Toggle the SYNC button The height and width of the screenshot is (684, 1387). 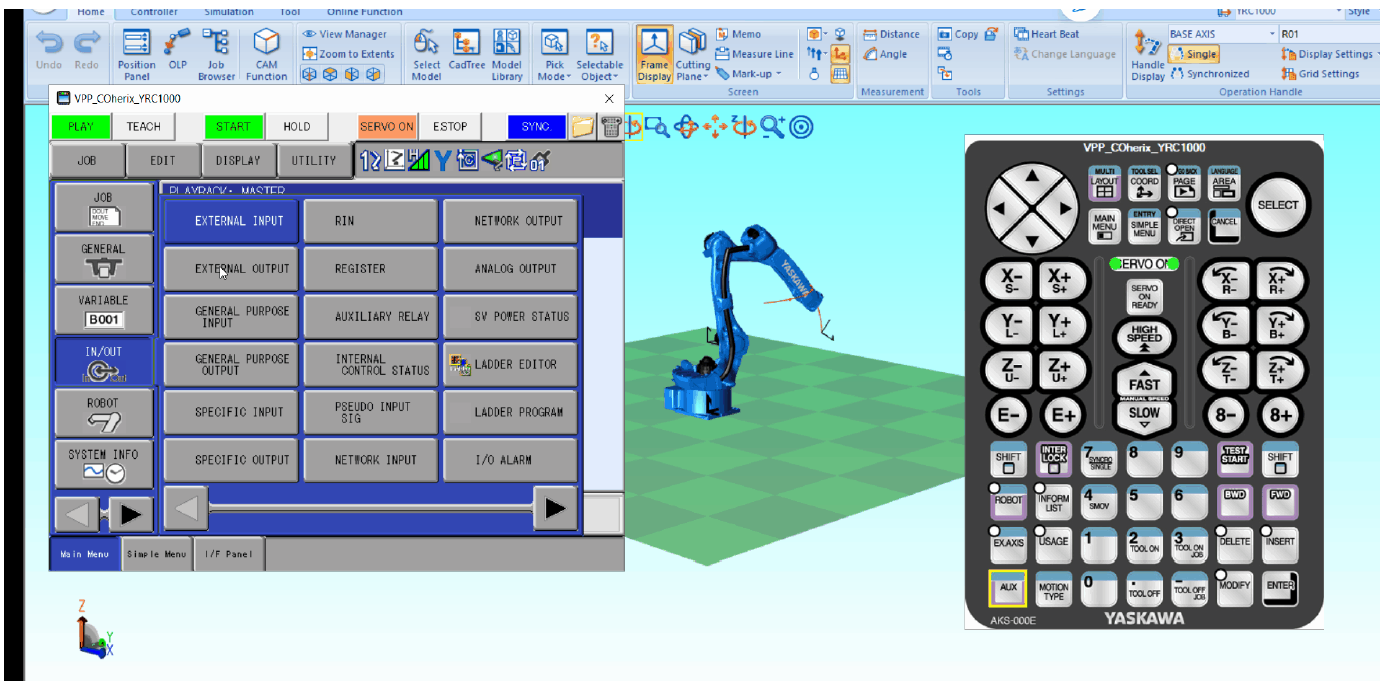tap(536, 127)
